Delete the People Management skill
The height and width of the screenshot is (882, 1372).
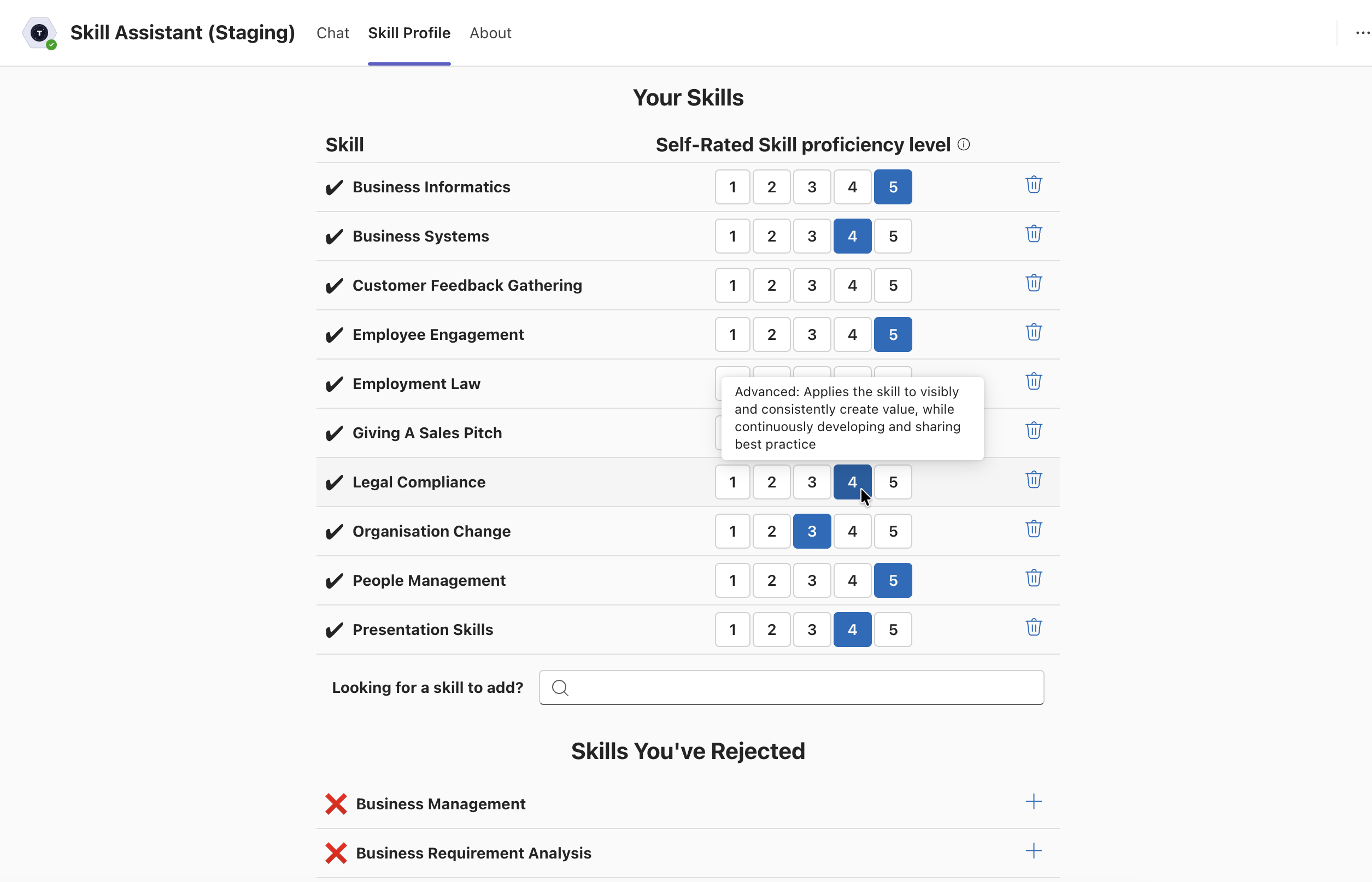(1033, 578)
